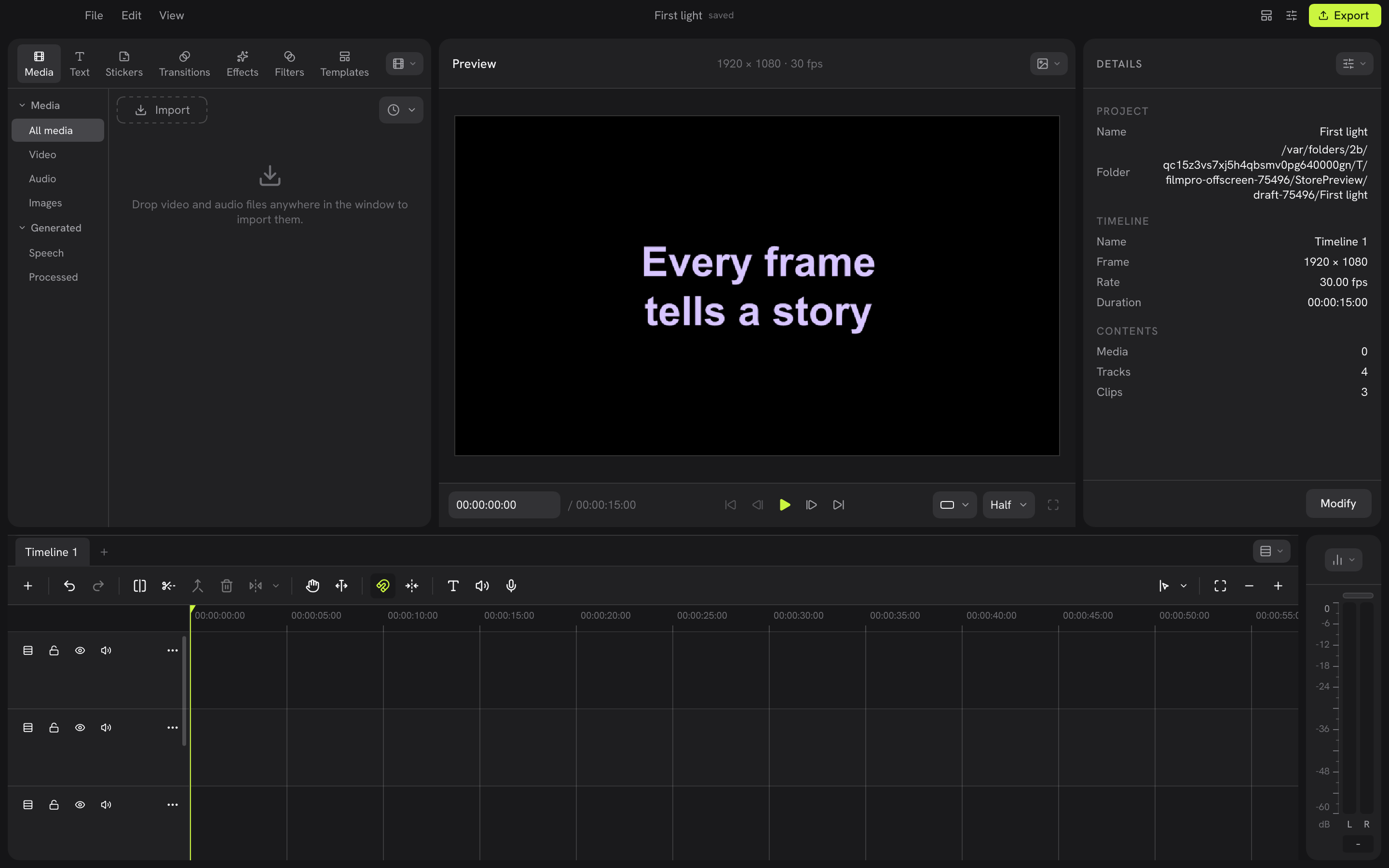Open the Edit menu

[x=132, y=15]
